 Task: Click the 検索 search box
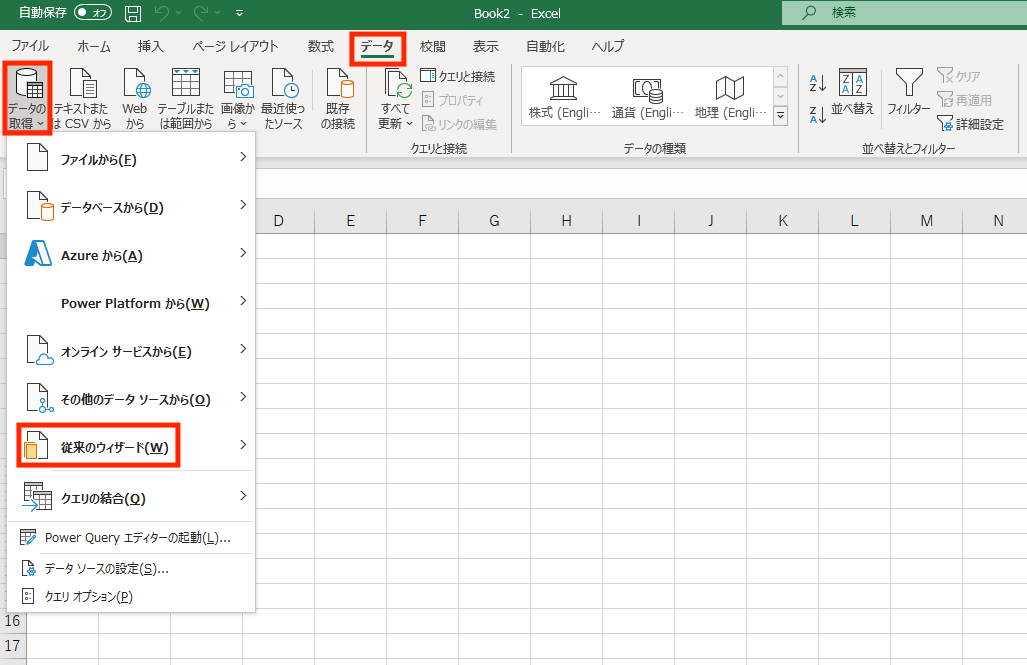pos(904,12)
